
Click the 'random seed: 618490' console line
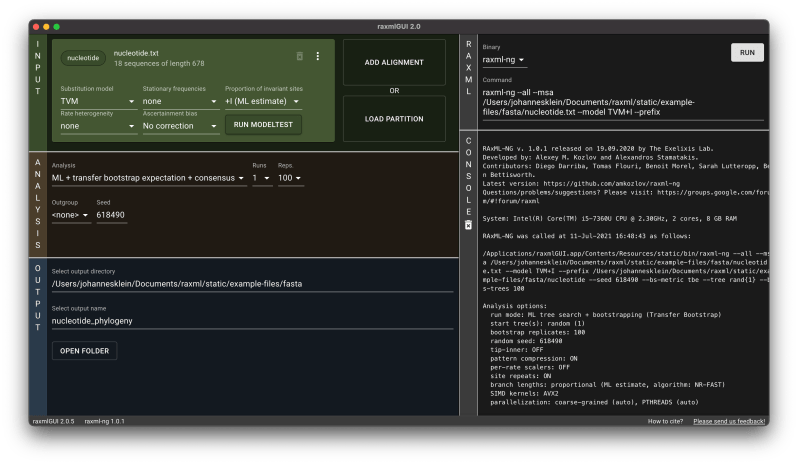526,341
